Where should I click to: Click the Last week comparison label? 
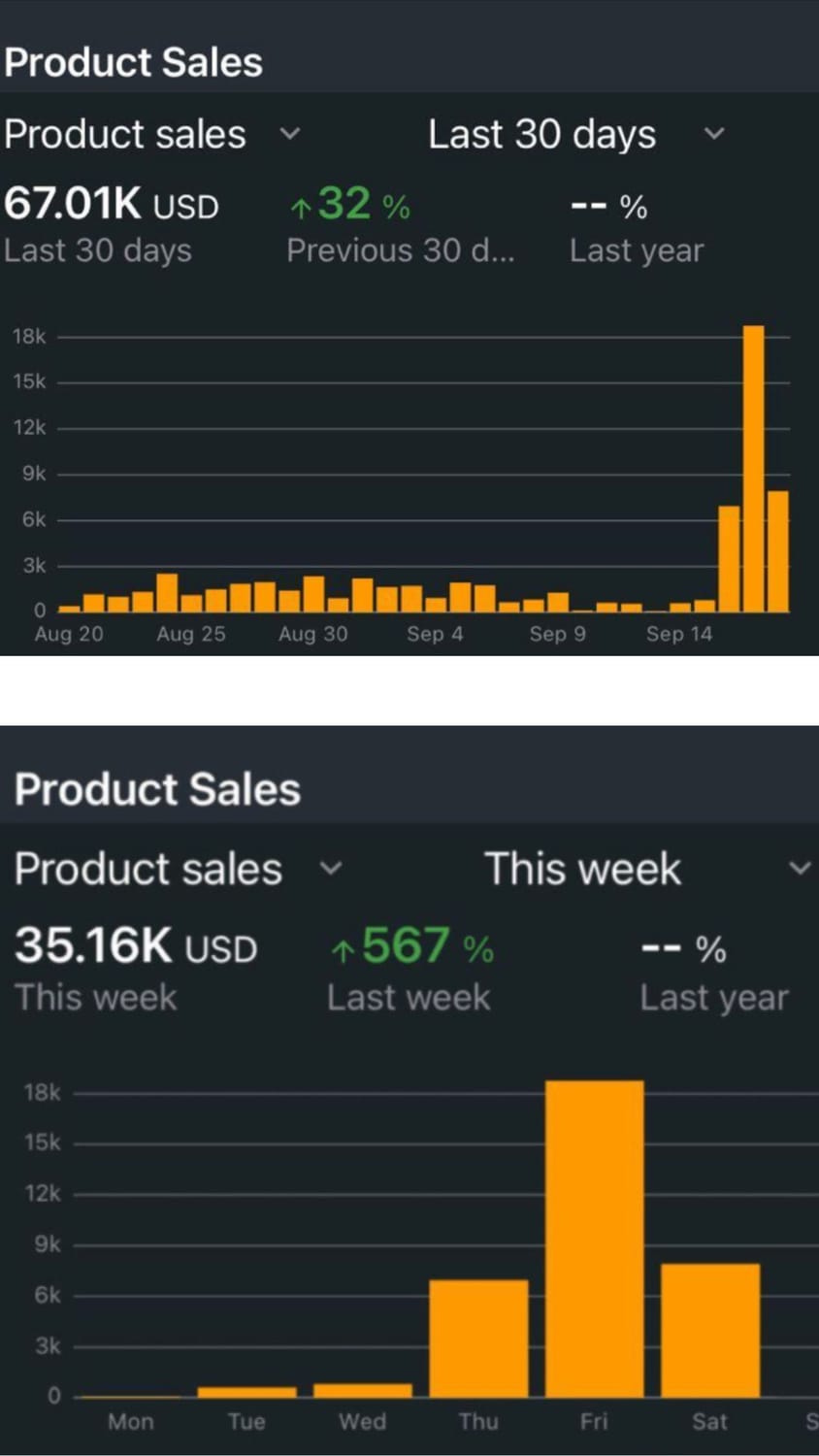(409, 998)
